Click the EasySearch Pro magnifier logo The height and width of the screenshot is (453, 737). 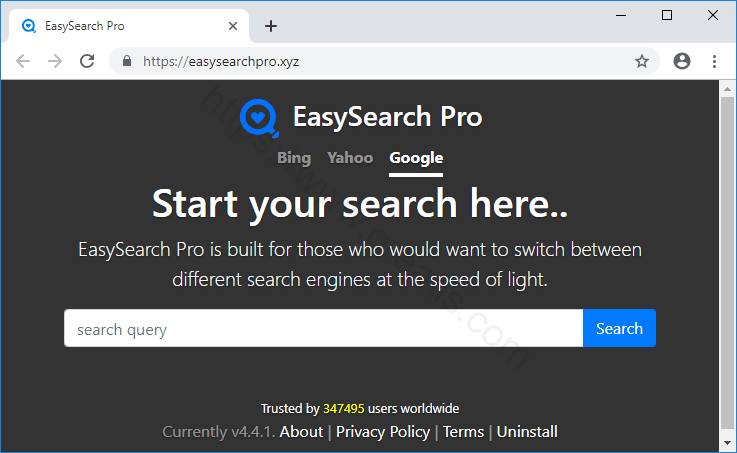click(259, 117)
